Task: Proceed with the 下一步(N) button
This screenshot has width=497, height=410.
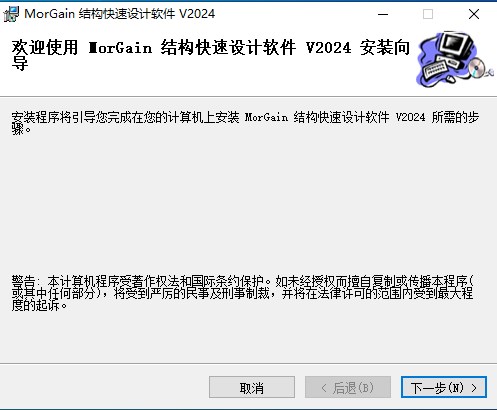Action: pyautogui.click(x=444, y=387)
